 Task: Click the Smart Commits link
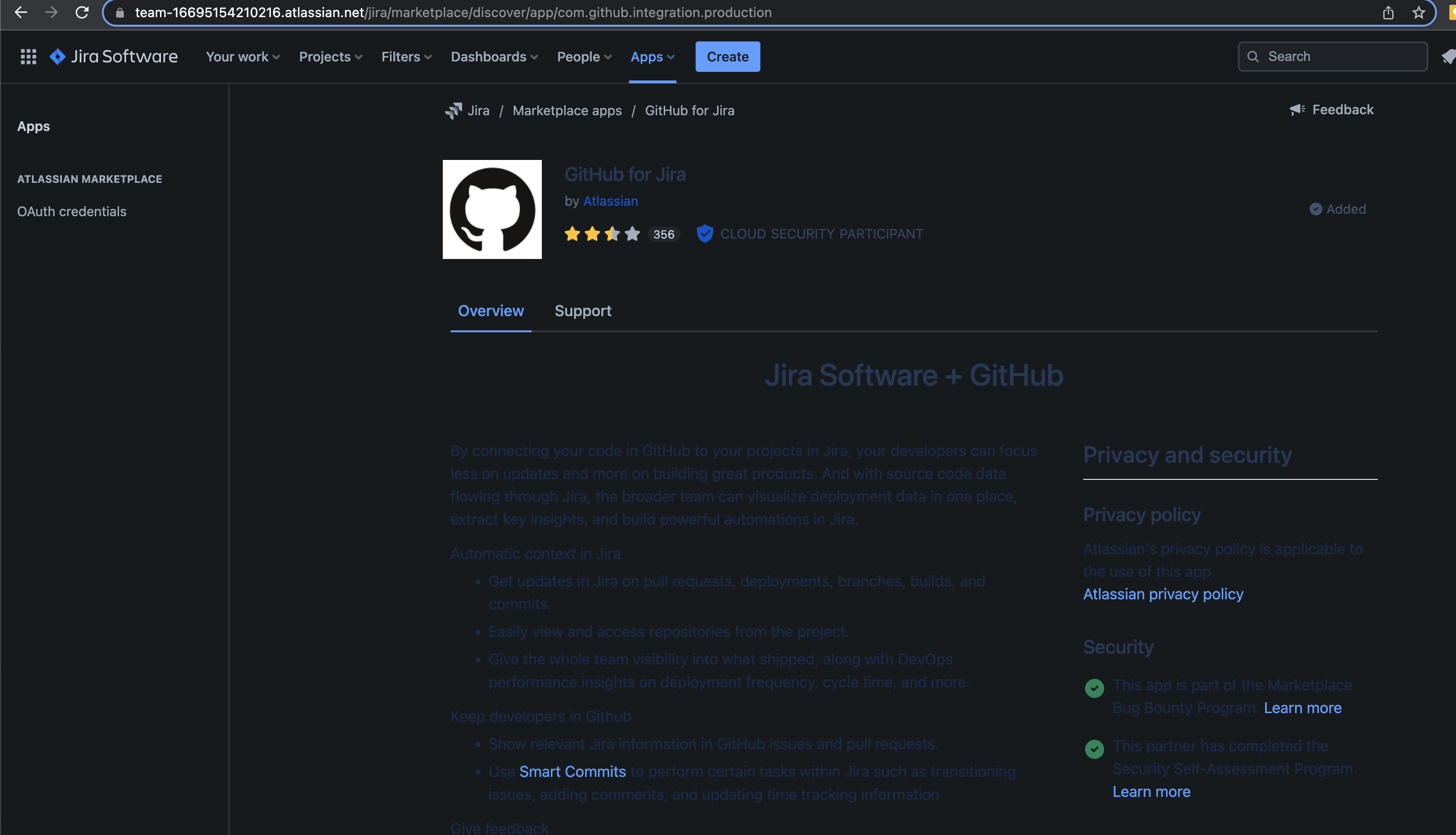[572, 771]
